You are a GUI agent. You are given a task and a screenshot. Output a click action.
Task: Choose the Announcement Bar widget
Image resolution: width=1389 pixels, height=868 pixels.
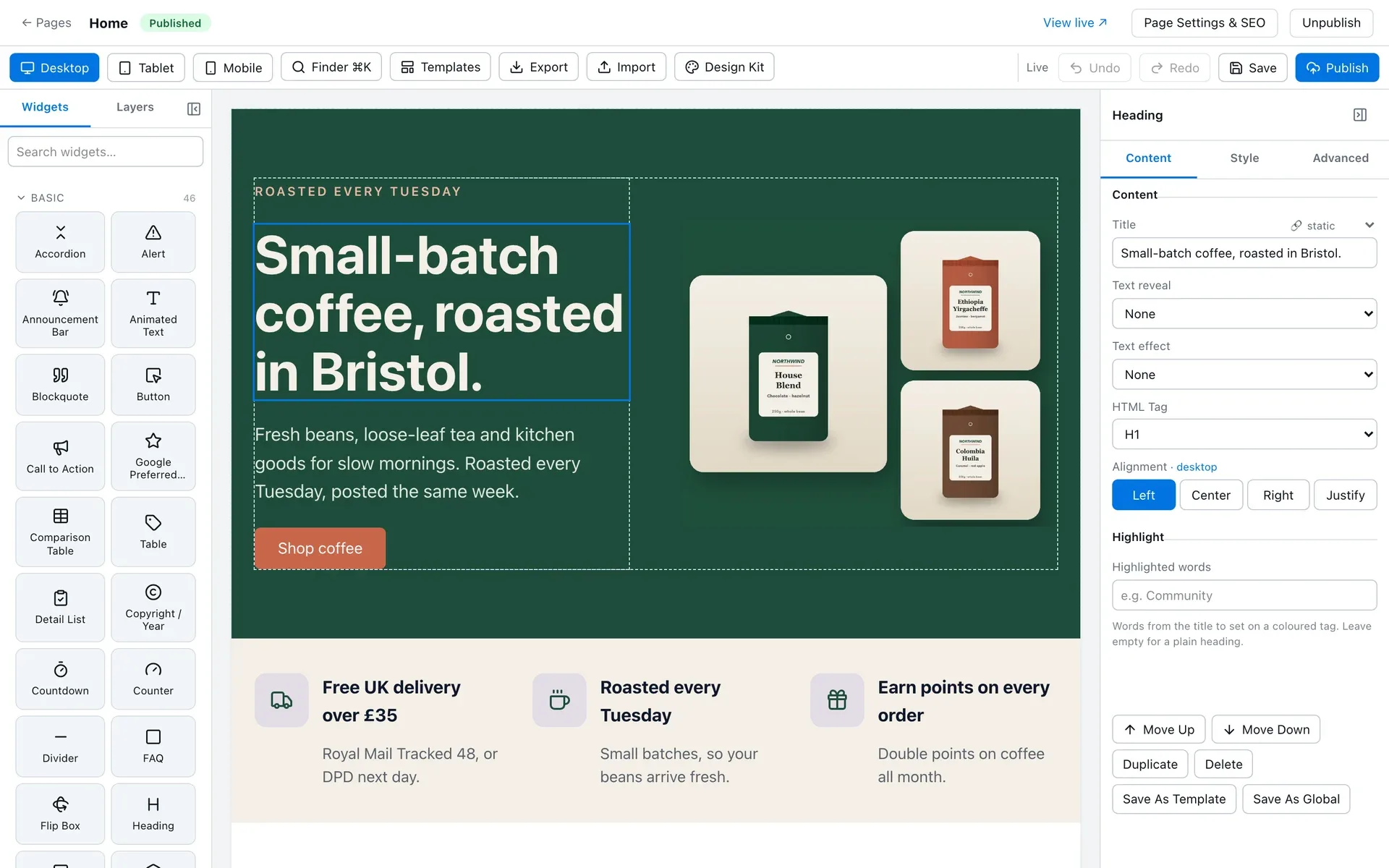pyautogui.click(x=60, y=313)
